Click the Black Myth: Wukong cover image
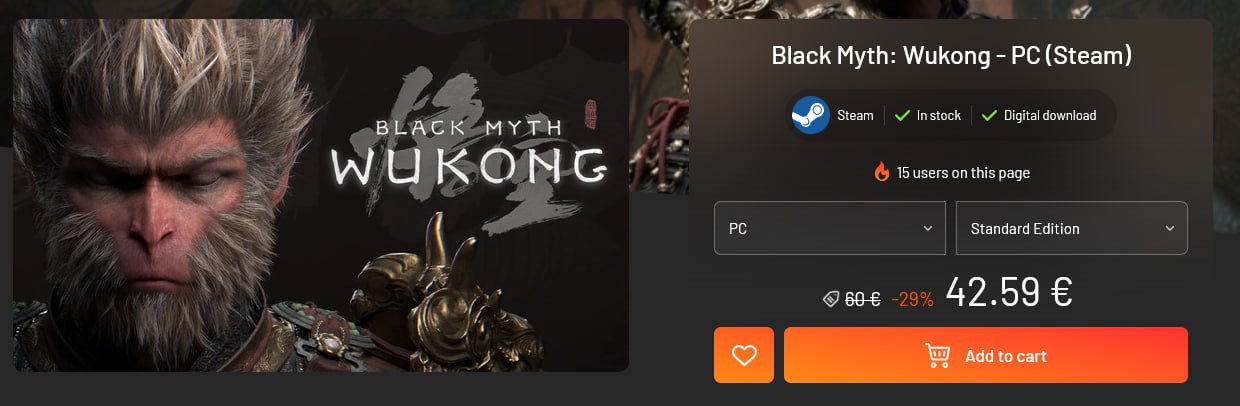 point(321,195)
